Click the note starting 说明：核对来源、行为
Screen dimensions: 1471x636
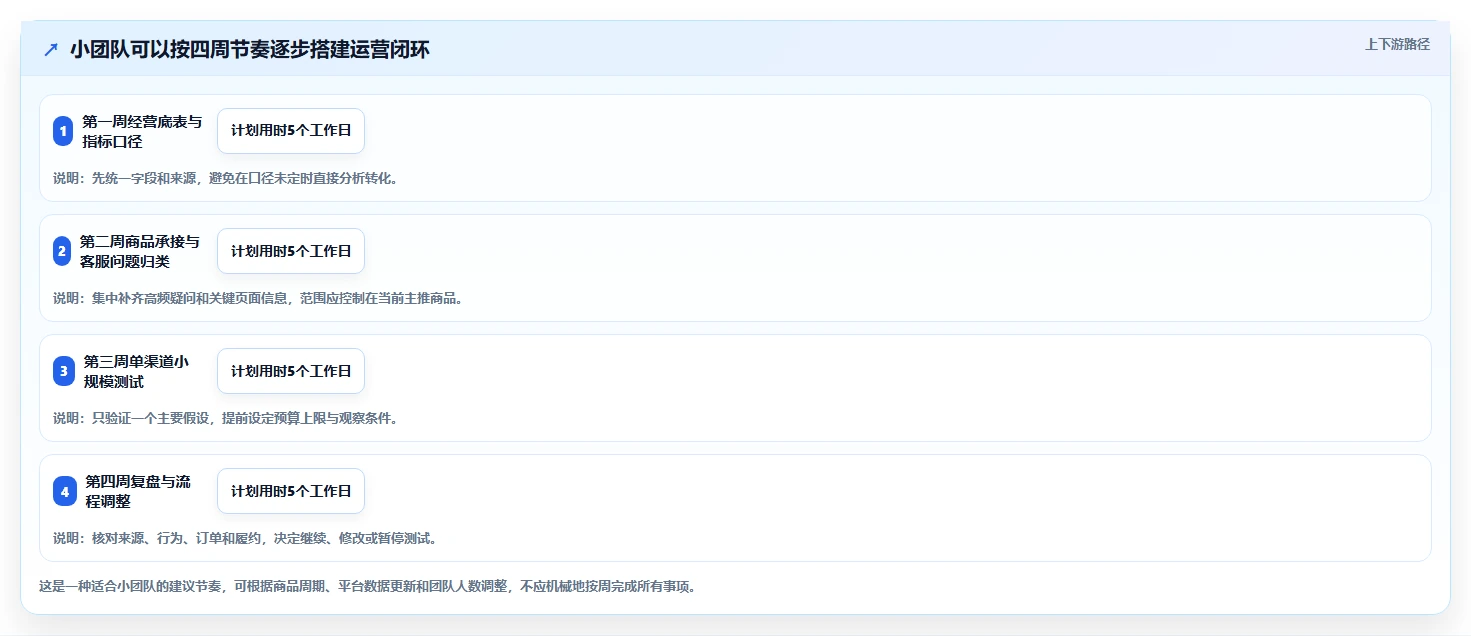(245, 538)
